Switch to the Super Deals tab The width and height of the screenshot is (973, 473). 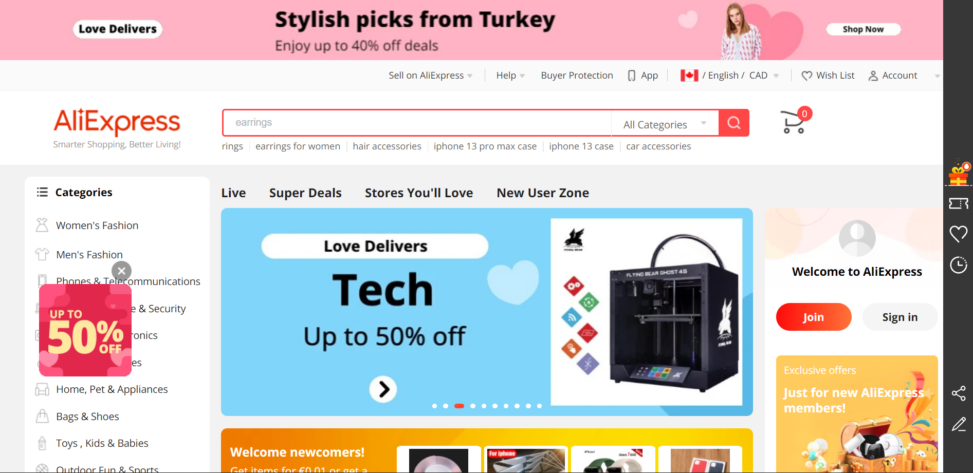click(305, 193)
